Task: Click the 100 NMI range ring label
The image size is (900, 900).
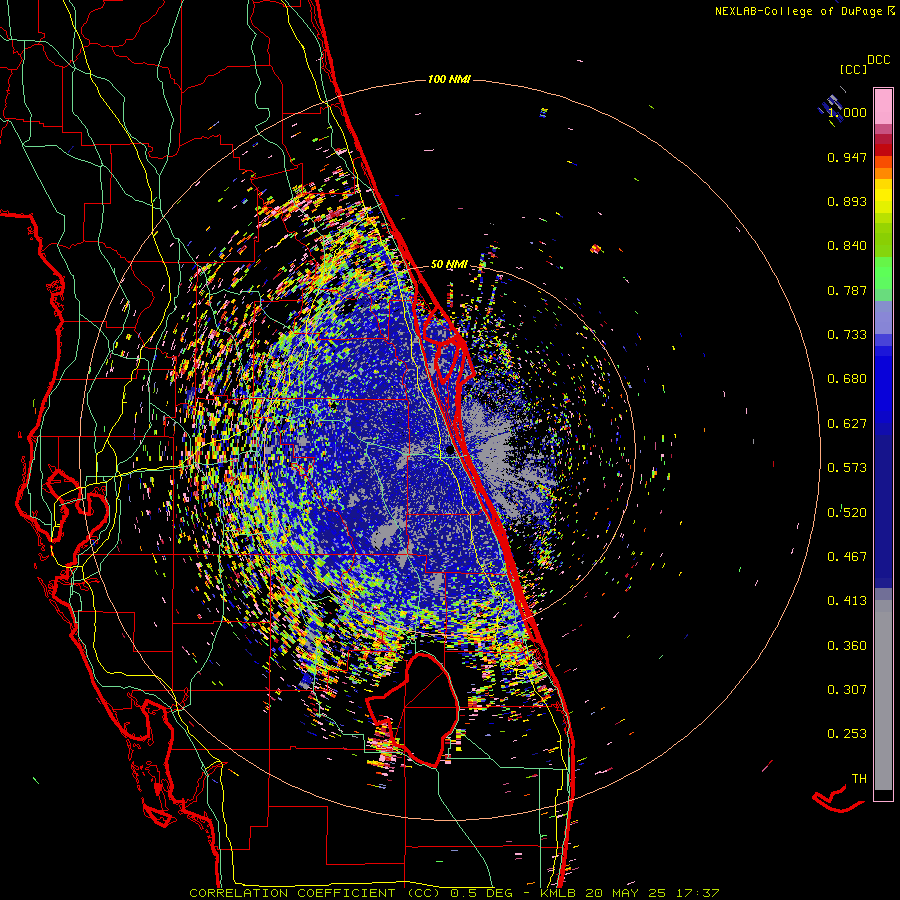Action: pyautogui.click(x=449, y=79)
